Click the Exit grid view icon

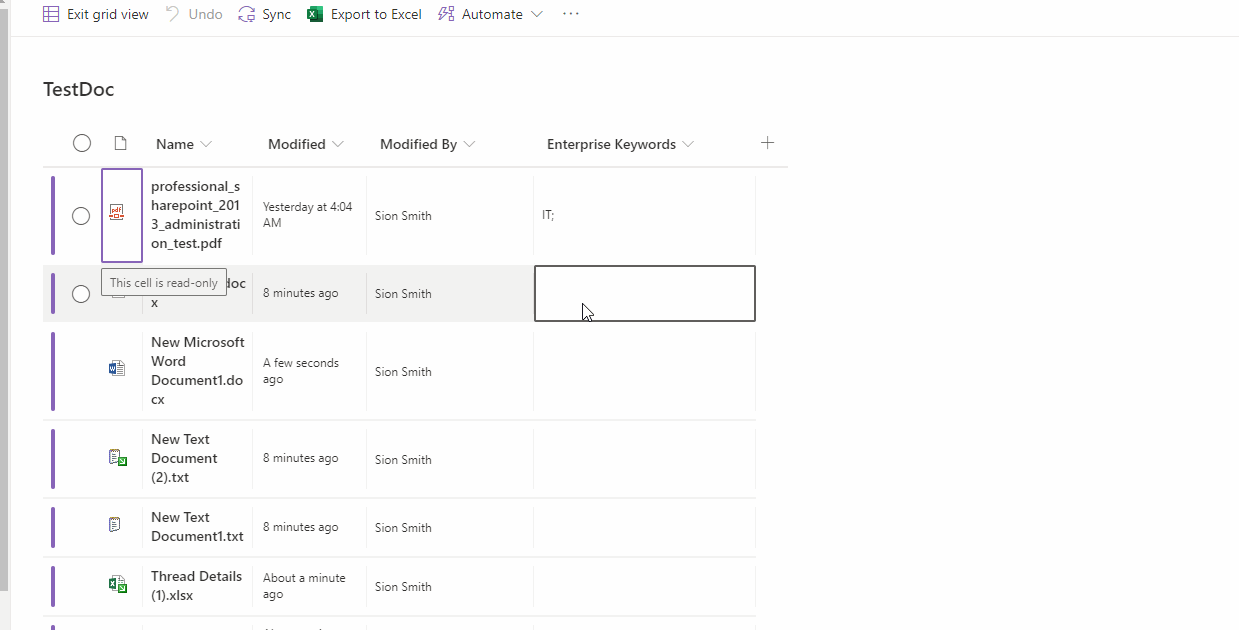[51, 14]
